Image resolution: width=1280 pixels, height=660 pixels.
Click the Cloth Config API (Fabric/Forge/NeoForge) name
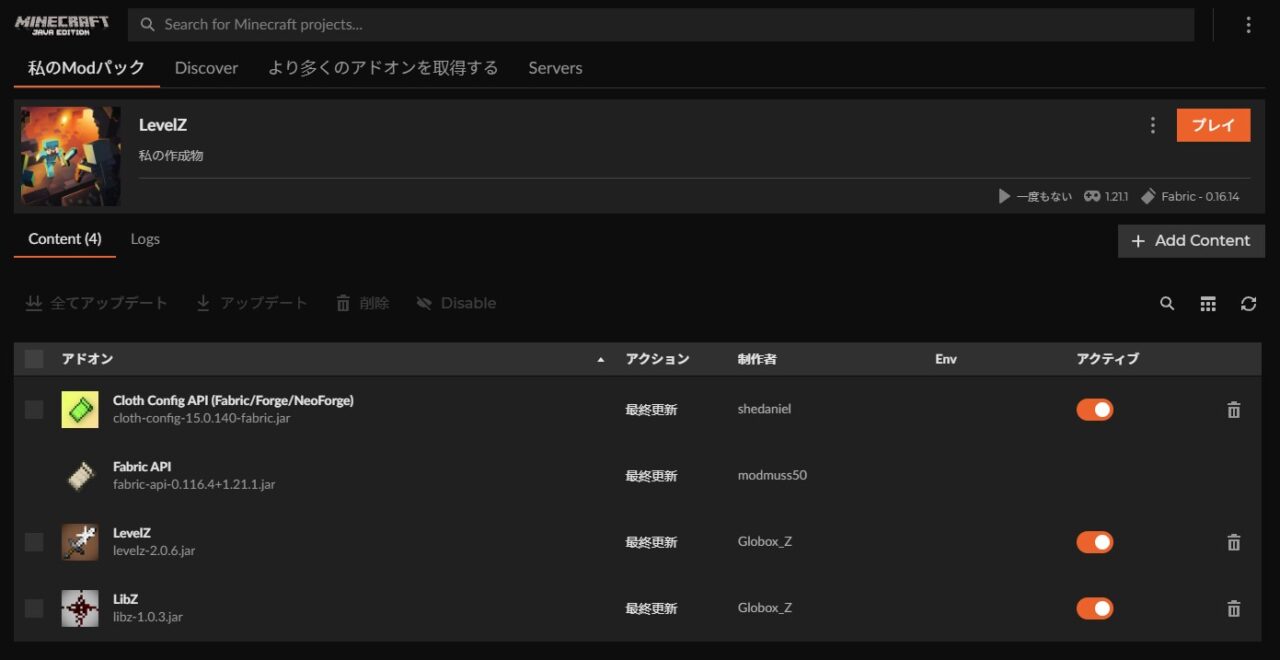[233, 400]
